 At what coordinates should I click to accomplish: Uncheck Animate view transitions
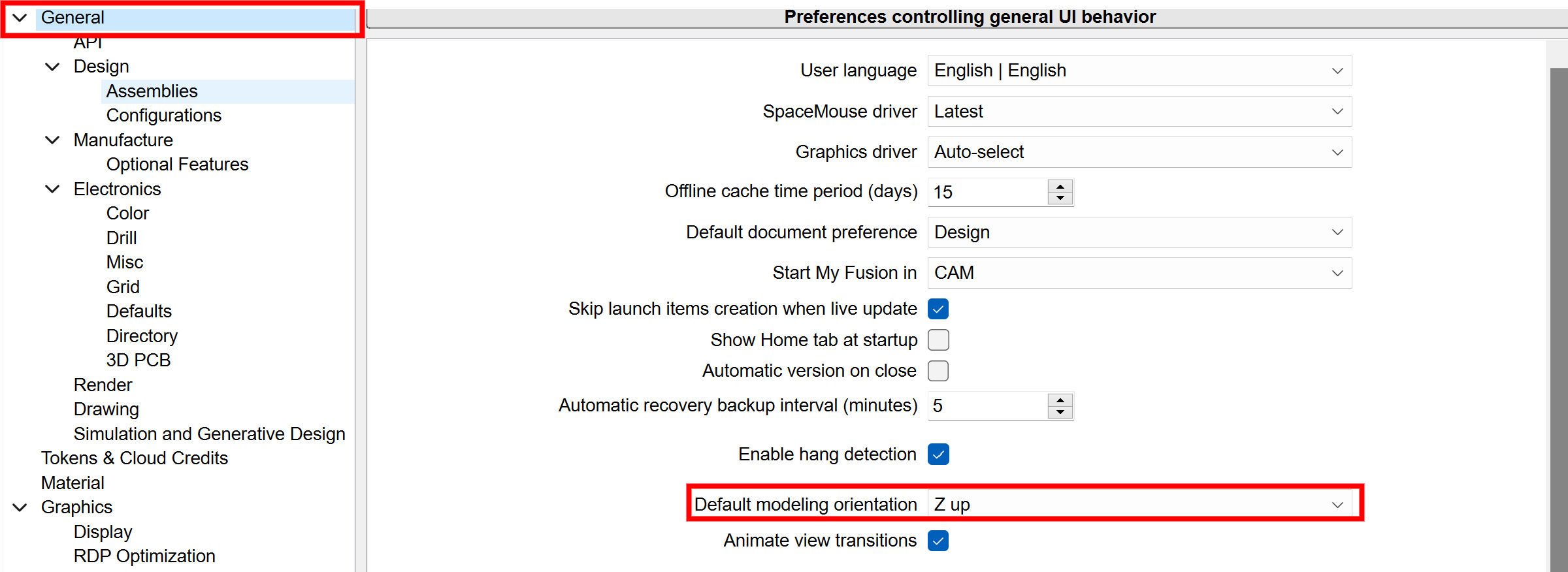(x=938, y=541)
